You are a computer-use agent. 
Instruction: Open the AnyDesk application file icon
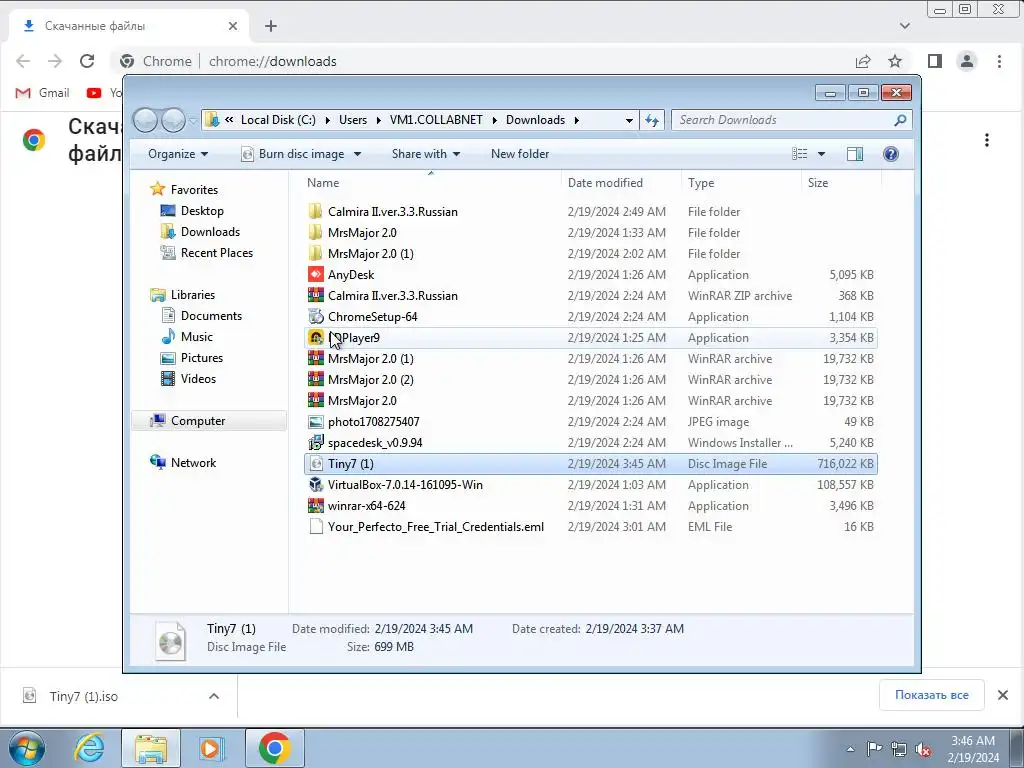coord(316,274)
